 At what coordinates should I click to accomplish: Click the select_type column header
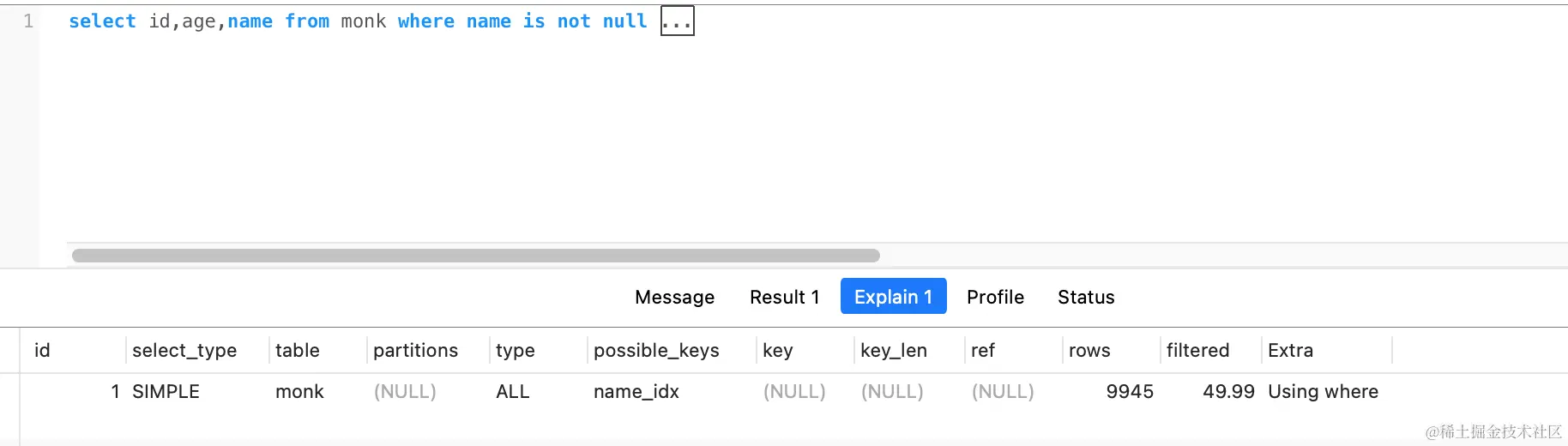point(184,350)
